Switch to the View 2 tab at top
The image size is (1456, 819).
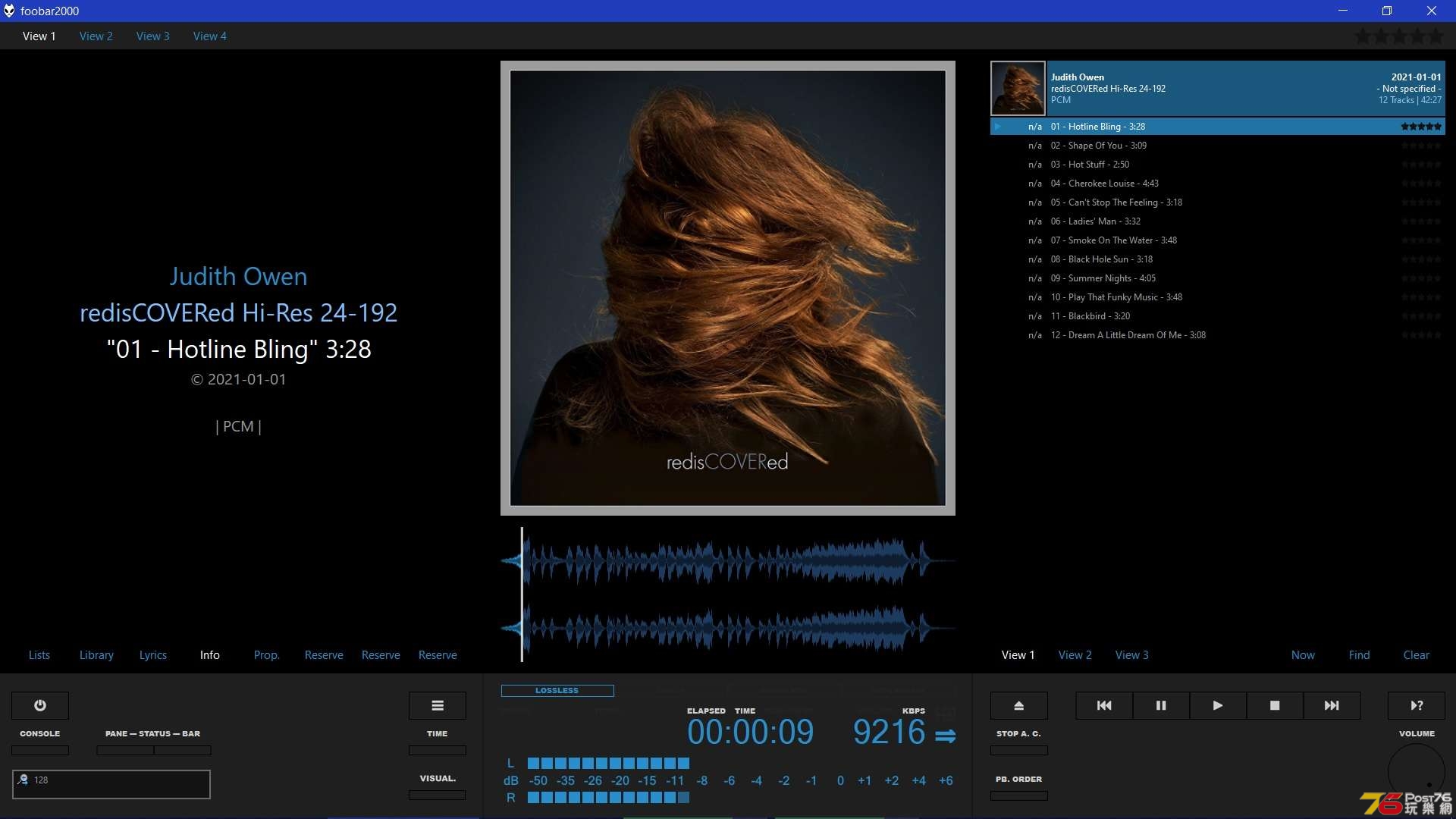[x=96, y=36]
